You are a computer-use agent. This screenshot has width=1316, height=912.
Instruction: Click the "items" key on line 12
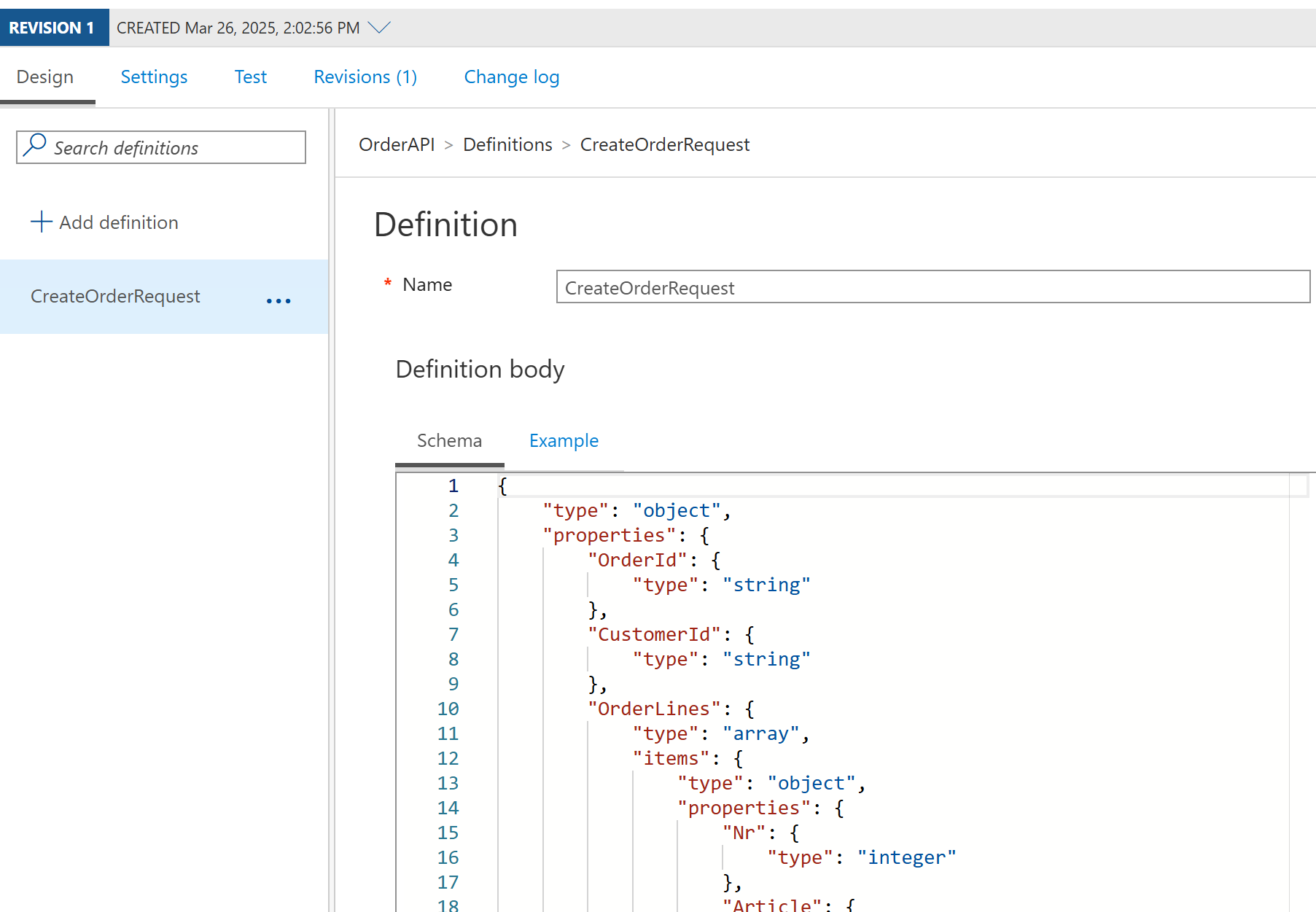tap(671, 758)
